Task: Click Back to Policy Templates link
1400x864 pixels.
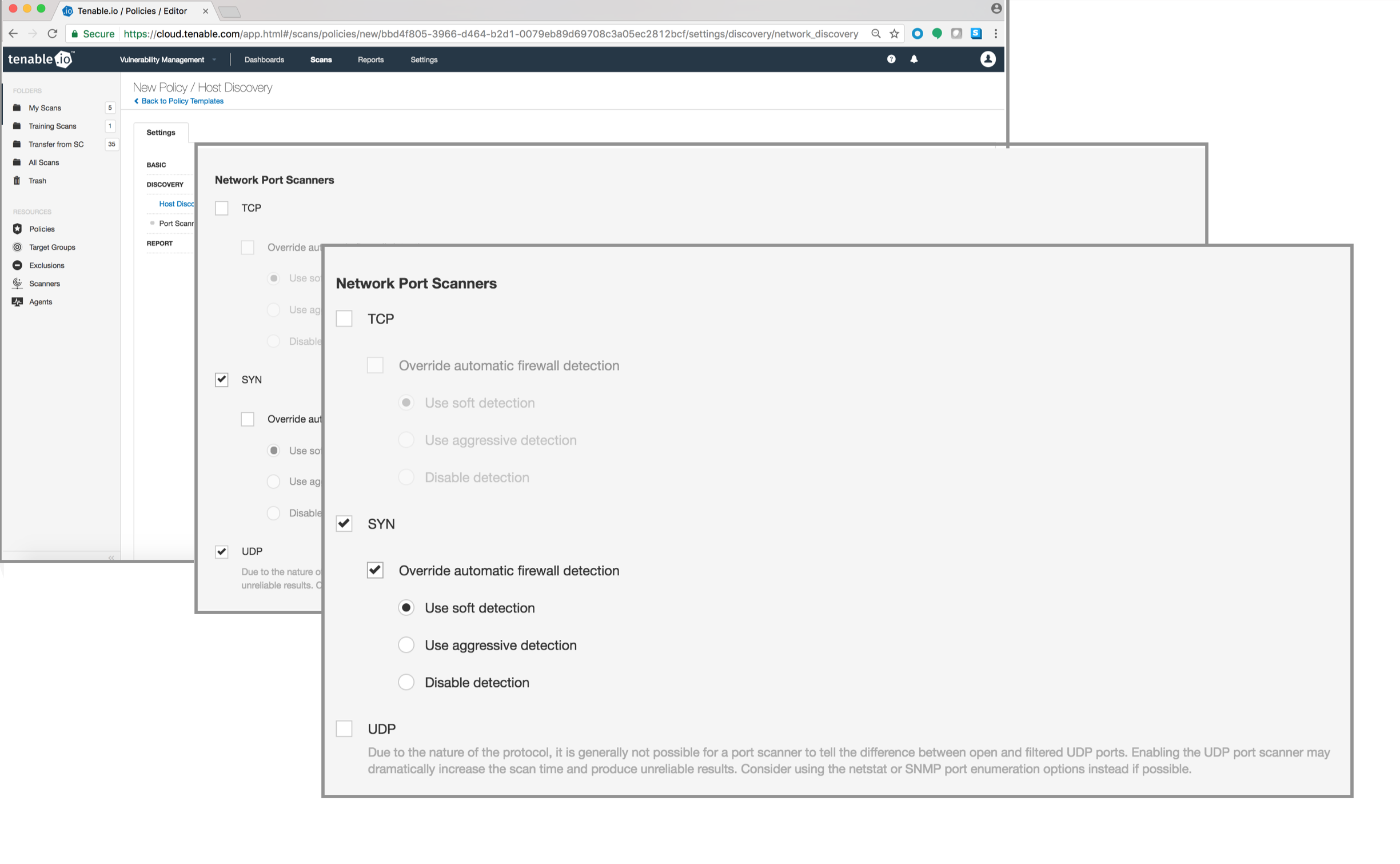Action: tap(180, 101)
